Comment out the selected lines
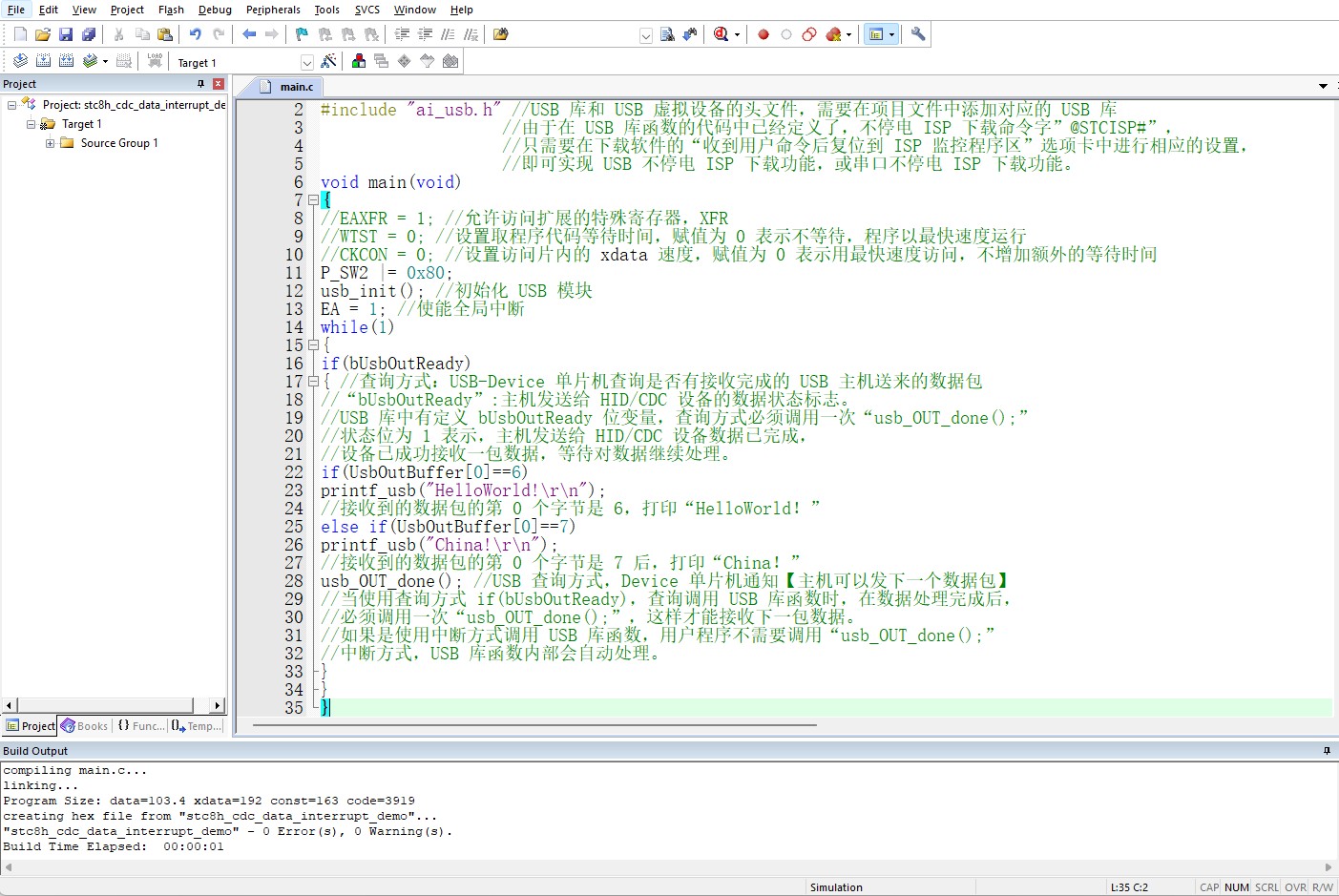1339x896 pixels. [448, 34]
